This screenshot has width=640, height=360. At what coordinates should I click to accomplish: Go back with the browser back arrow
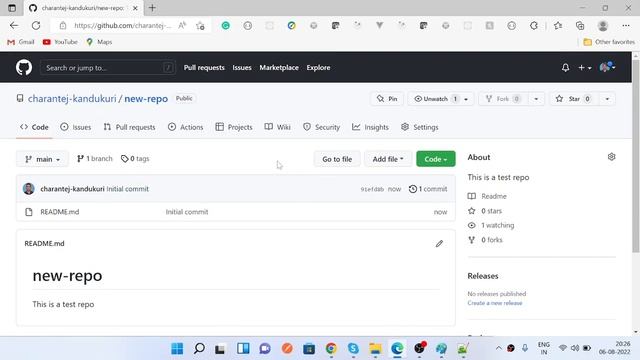click(14, 25)
